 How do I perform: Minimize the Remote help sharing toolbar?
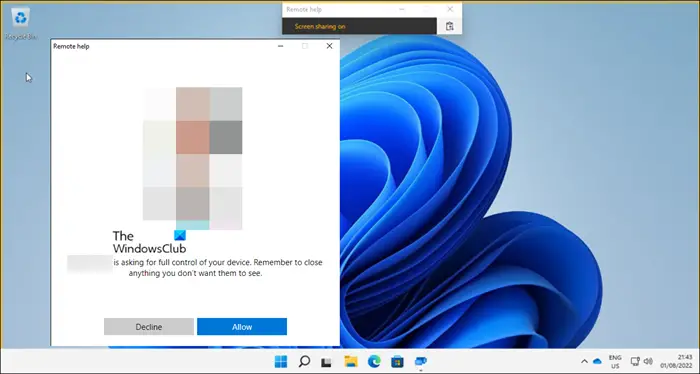(402, 9)
